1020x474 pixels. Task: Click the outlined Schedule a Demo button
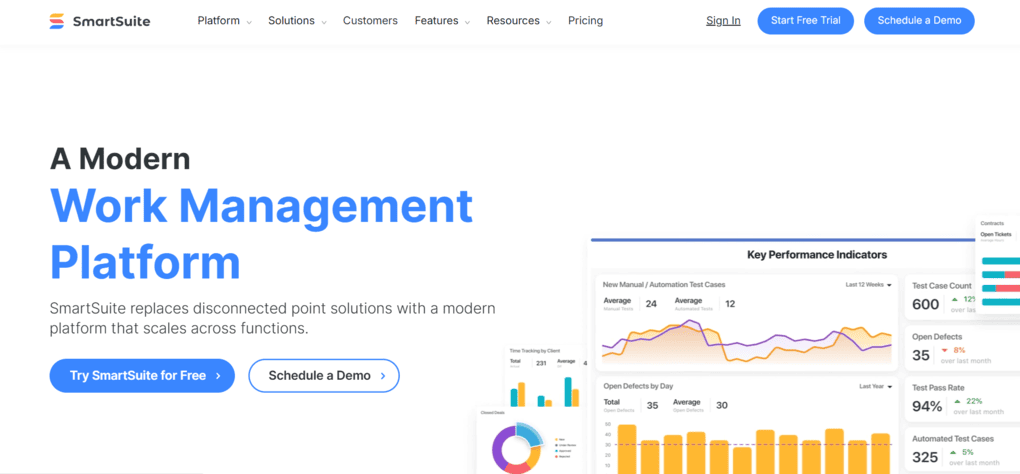coord(324,376)
